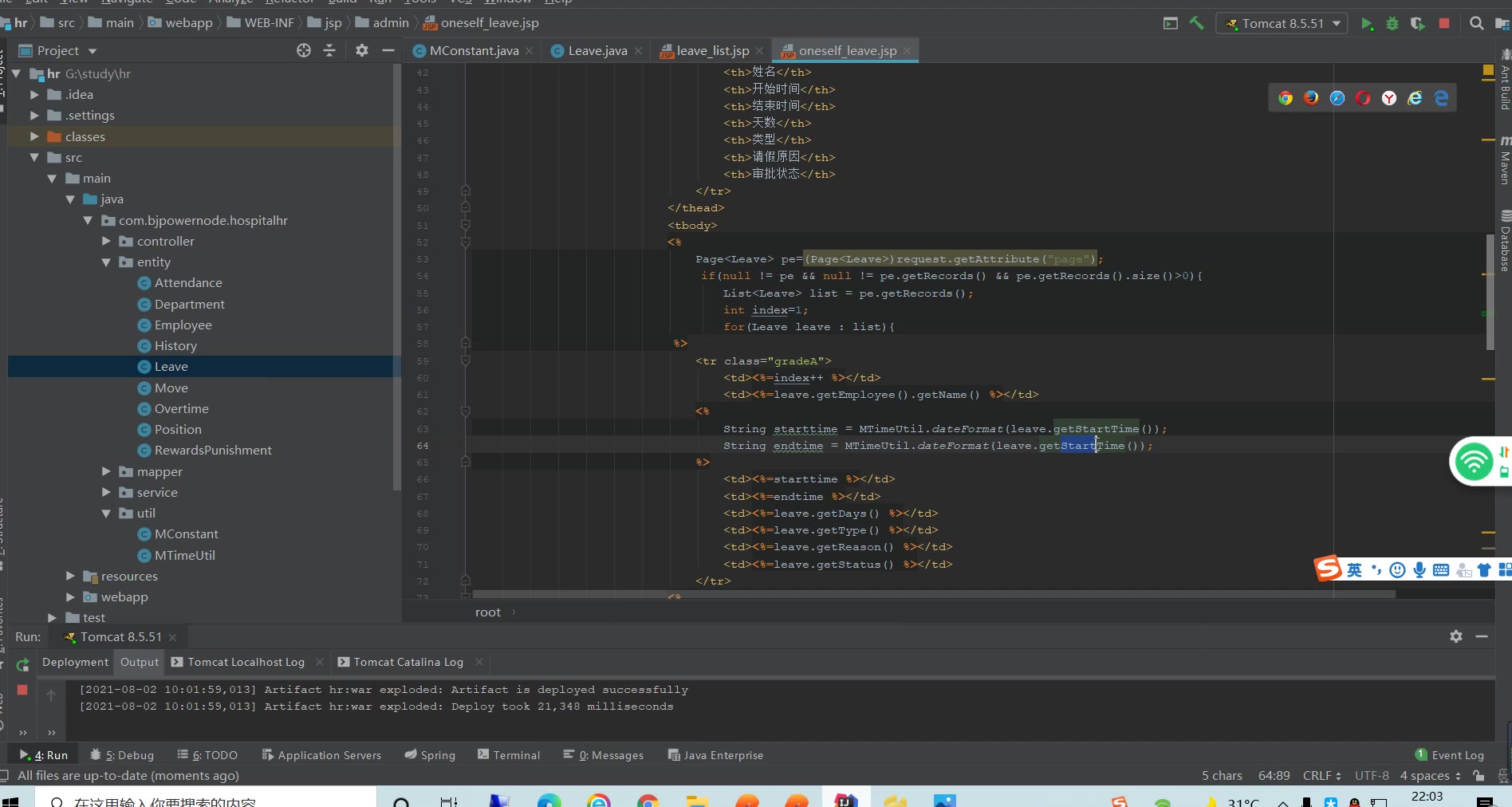The image size is (1512, 807).
Task: Click the locate/scroll-from-source target icon
Action: (304, 50)
